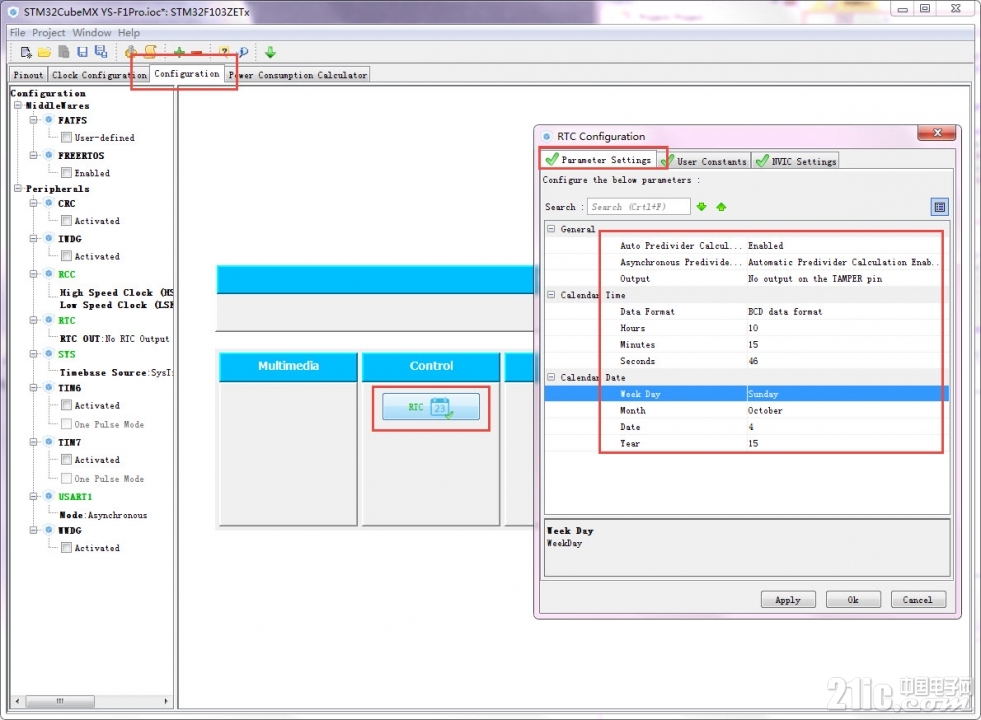Screen dimensions: 981x720
Task: Open the Window menu
Action: [x=91, y=33]
